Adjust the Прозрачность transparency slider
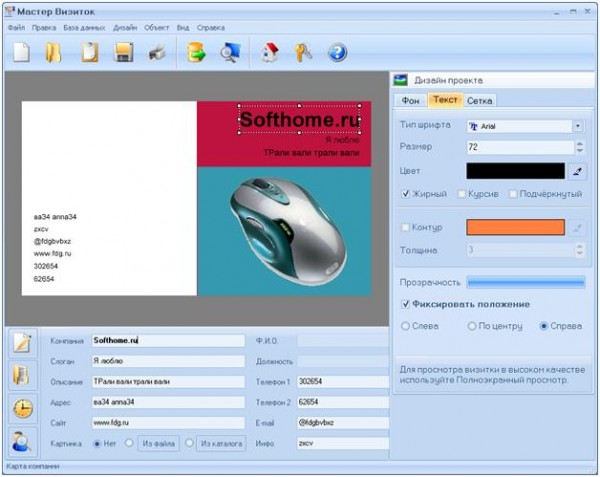Screen dimensions: 600x477 coord(526,283)
